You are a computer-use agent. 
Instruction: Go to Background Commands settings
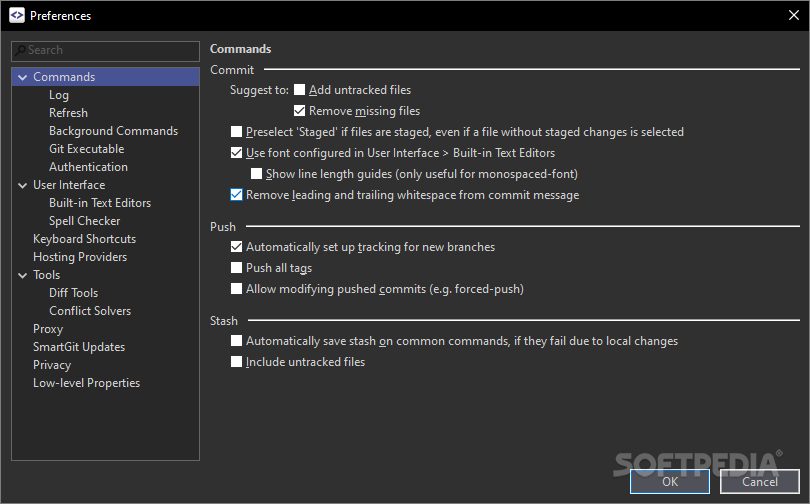(x=114, y=131)
